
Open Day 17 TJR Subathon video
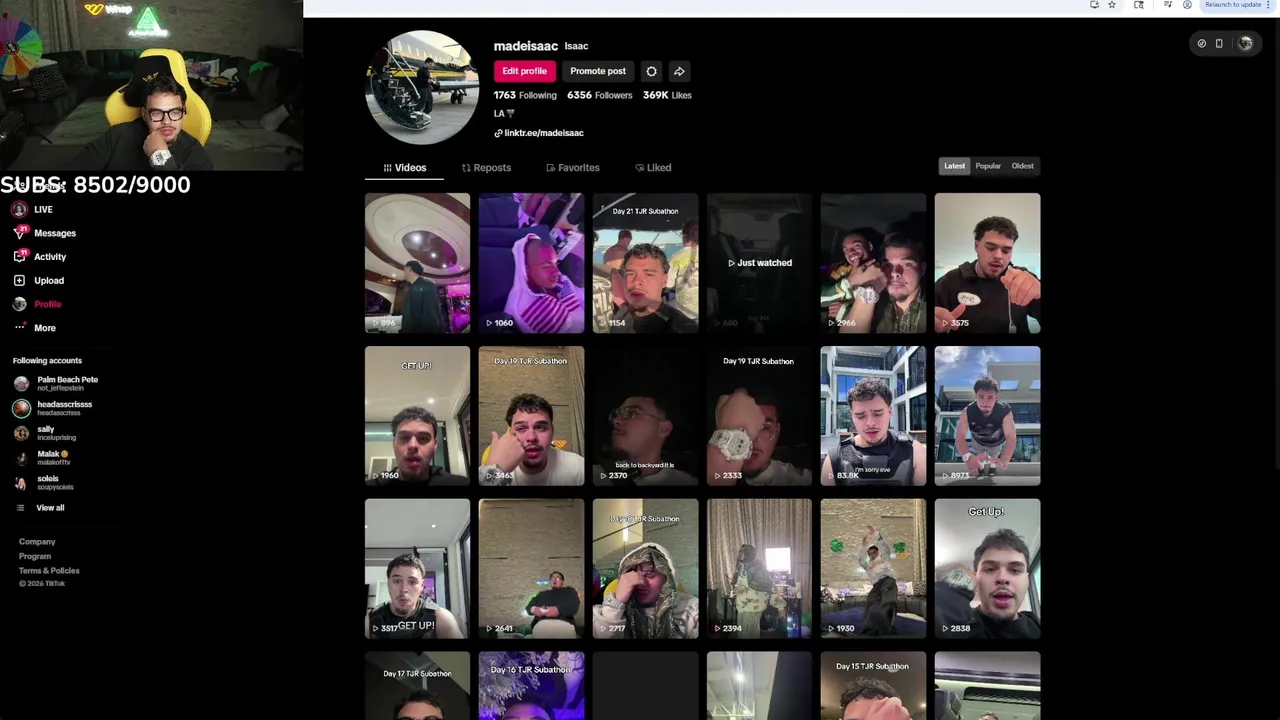(x=417, y=686)
